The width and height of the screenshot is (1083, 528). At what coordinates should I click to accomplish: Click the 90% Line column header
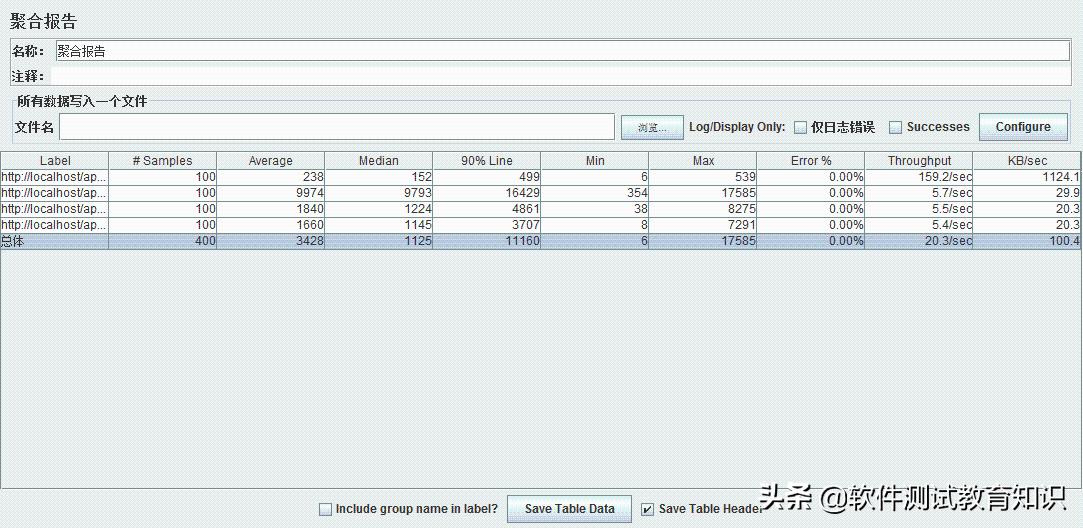pos(486,161)
